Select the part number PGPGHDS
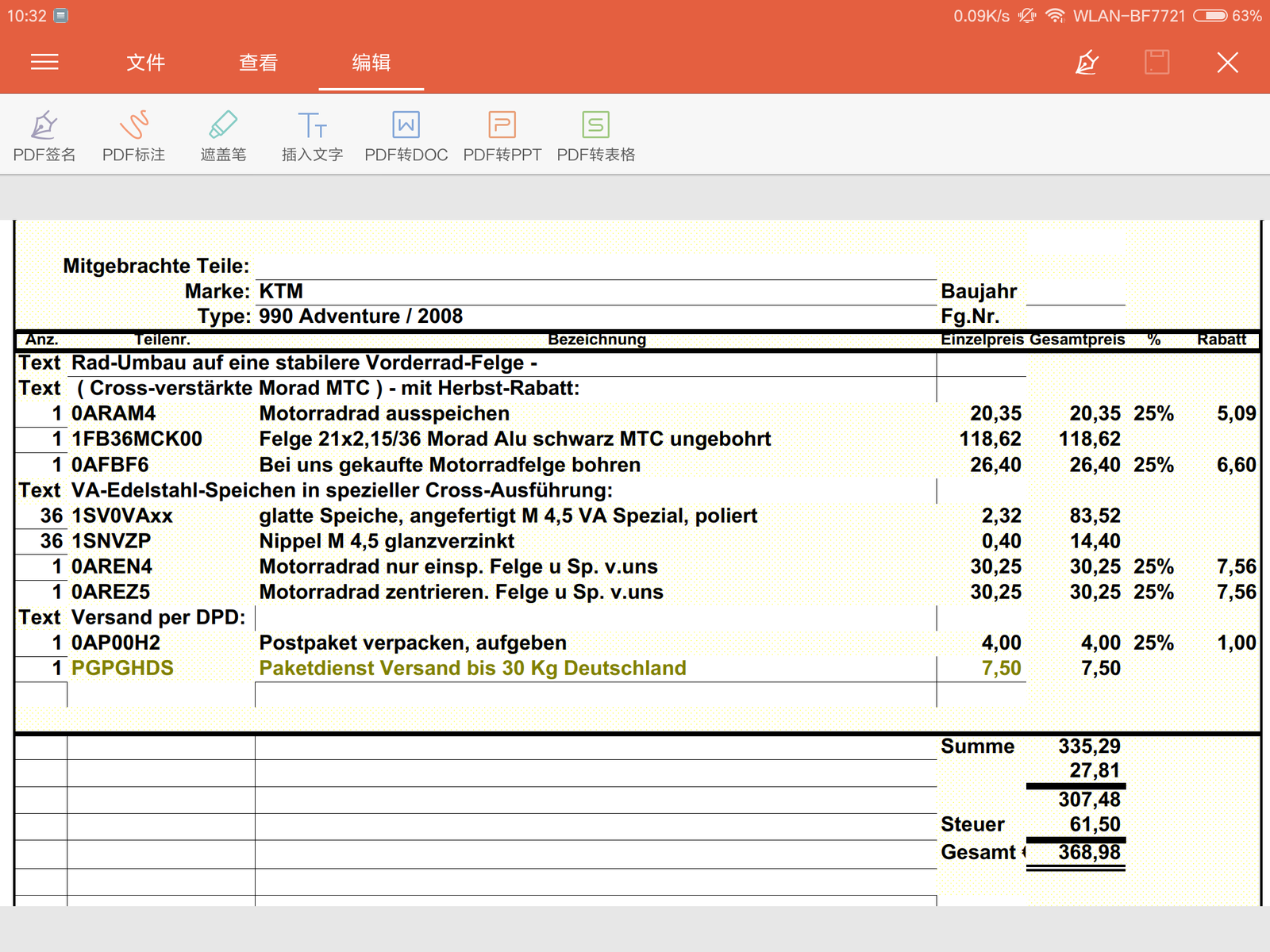1270x952 pixels. (122, 668)
